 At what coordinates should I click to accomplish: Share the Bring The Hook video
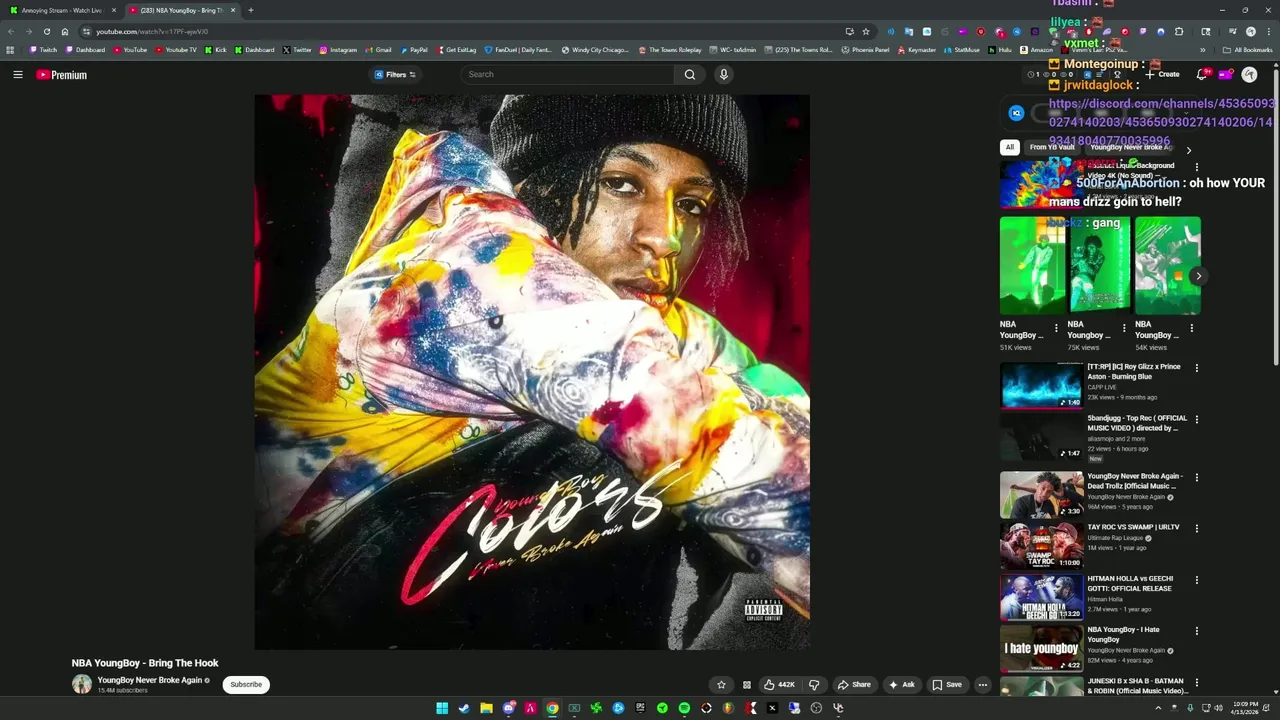(x=854, y=685)
